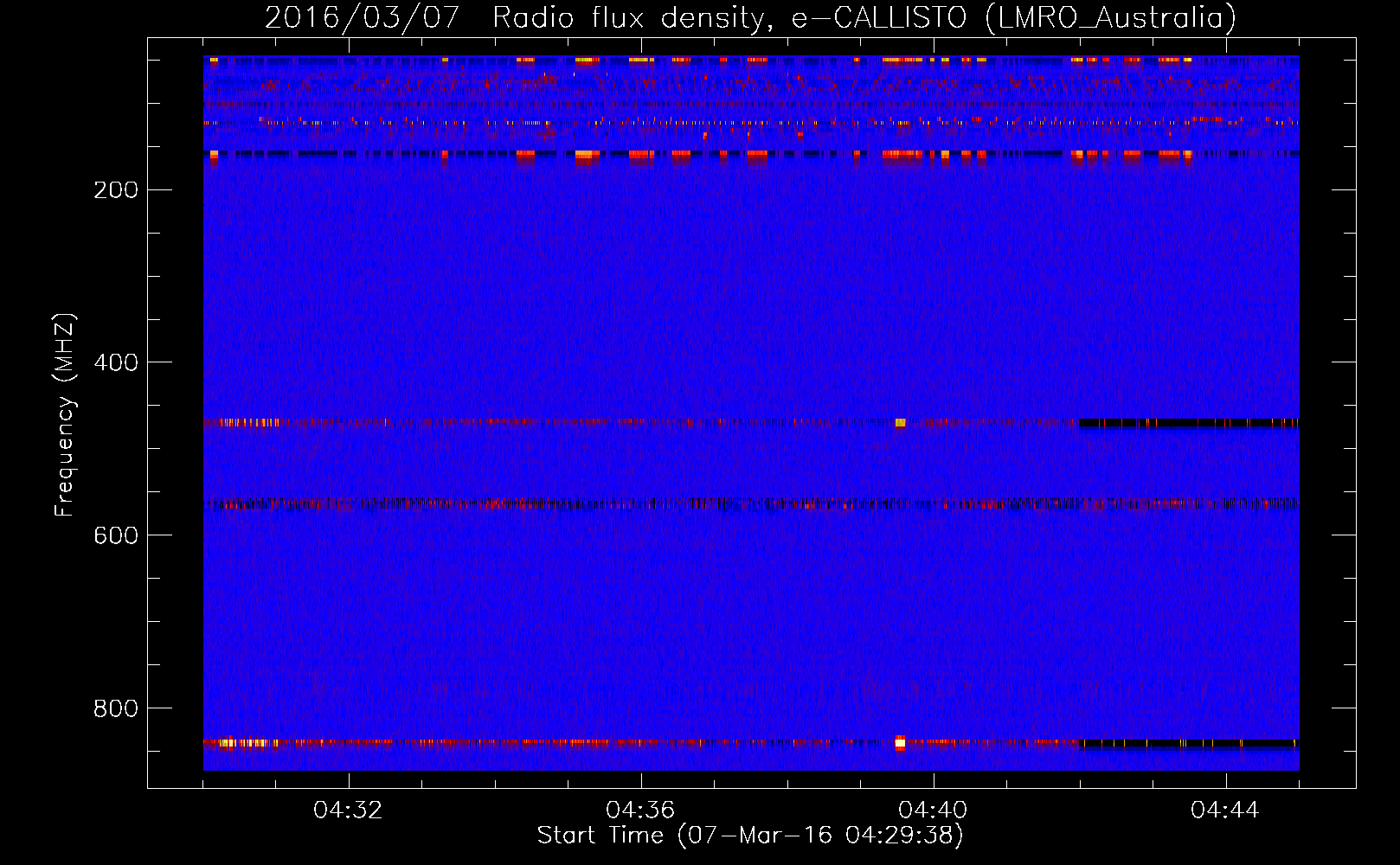Click the black band near 470 MHz after 04:42
Image resolution: width=1400 pixels, height=865 pixels.
(1189, 423)
